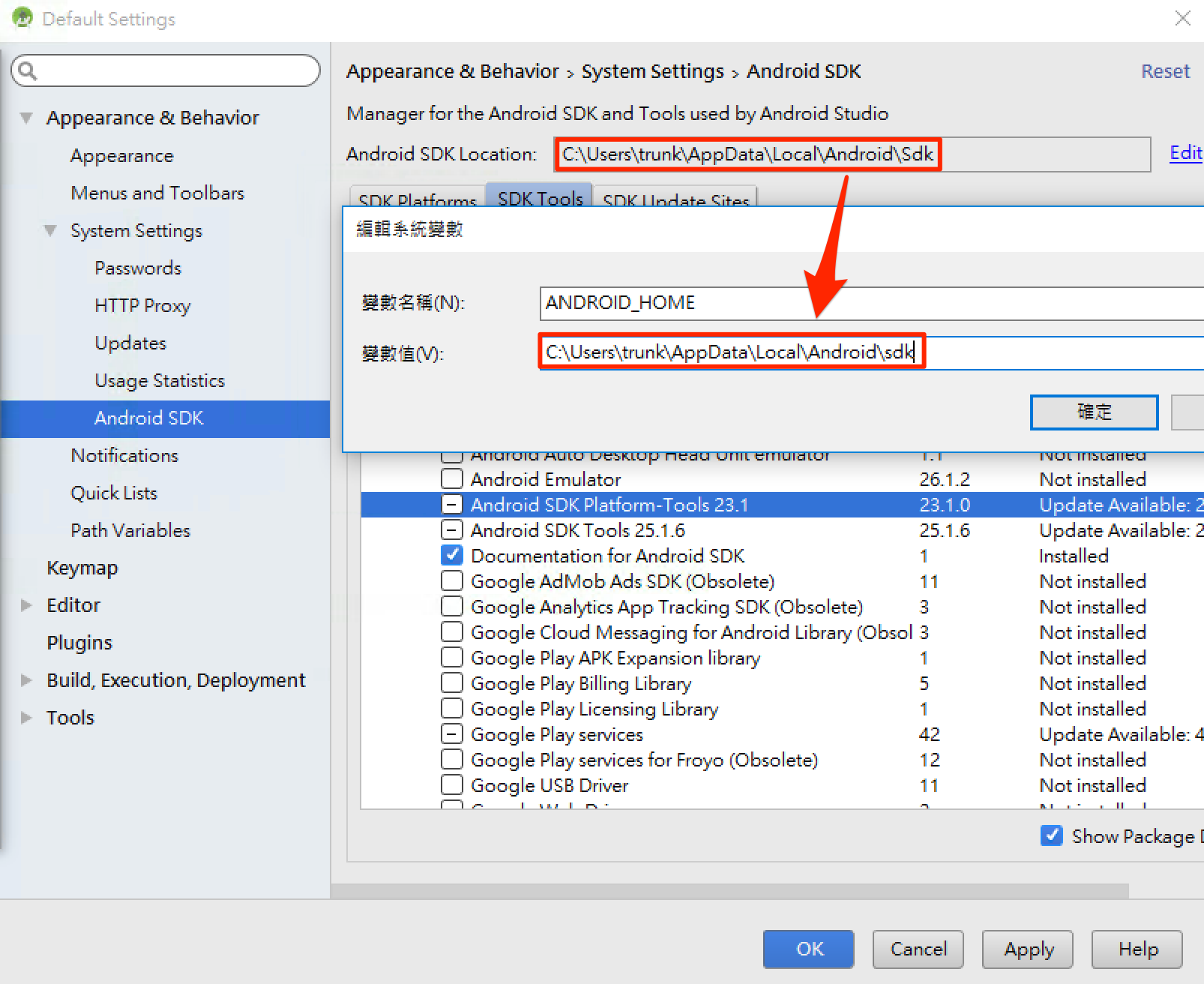The image size is (1204, 984).
Task: Check Google Cloud Messaging for Android Library
Action: (x=452, y=631)
